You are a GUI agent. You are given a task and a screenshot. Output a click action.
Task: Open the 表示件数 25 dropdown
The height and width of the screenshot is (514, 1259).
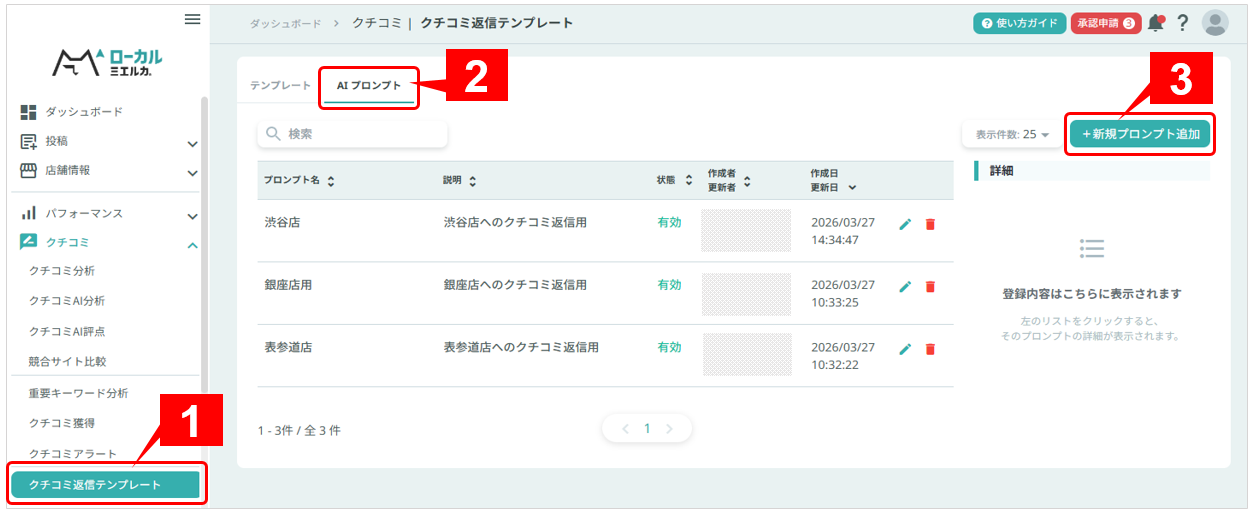coord(1012,134)
